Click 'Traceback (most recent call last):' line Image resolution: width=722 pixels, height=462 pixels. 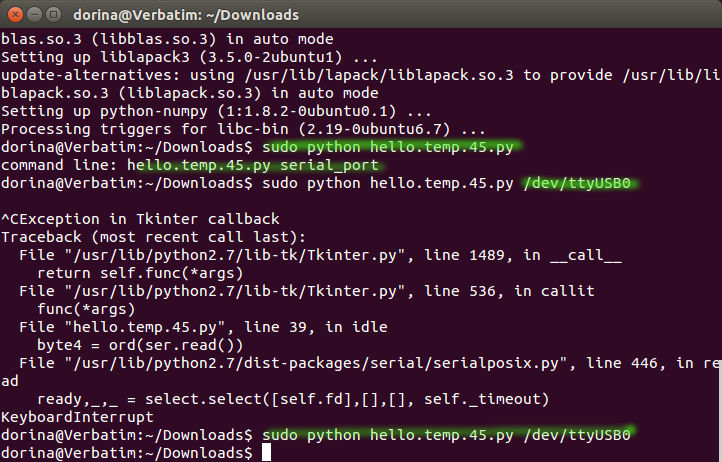click(153, 237)
